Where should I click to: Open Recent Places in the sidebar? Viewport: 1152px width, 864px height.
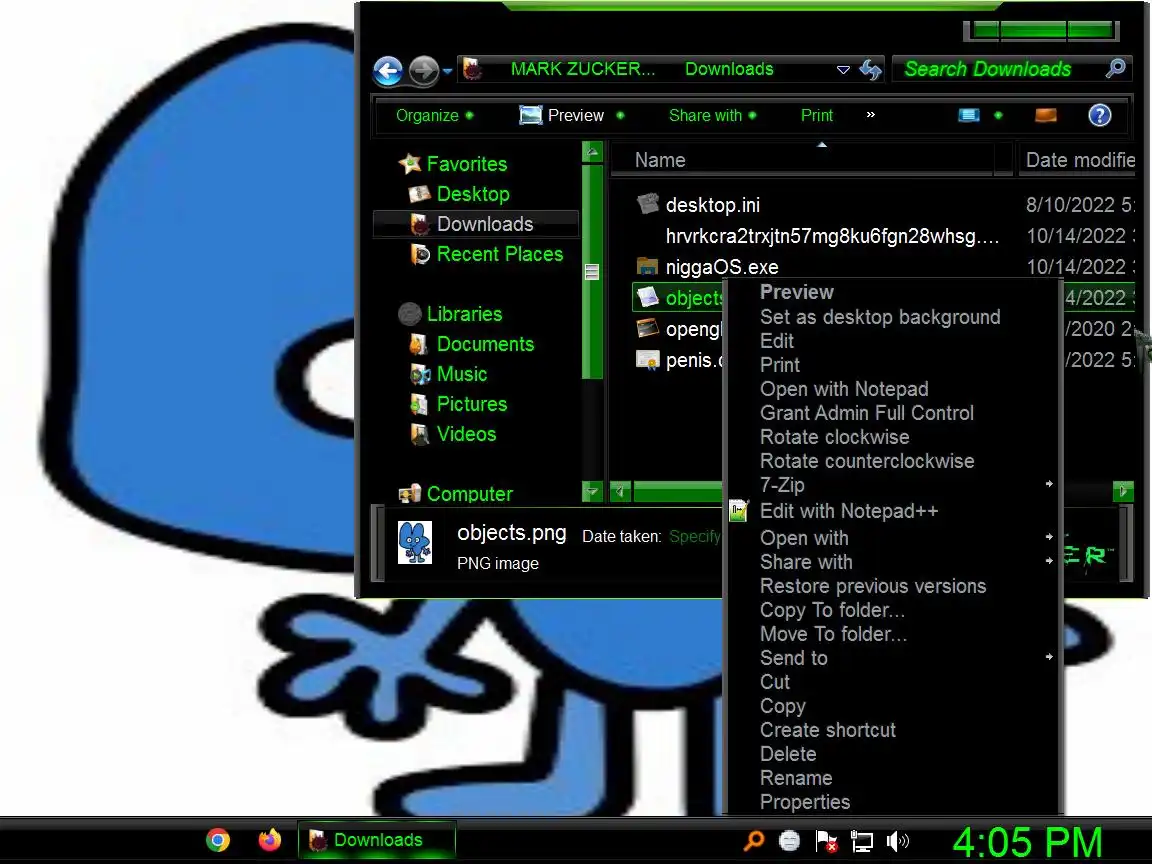point(486,254)
